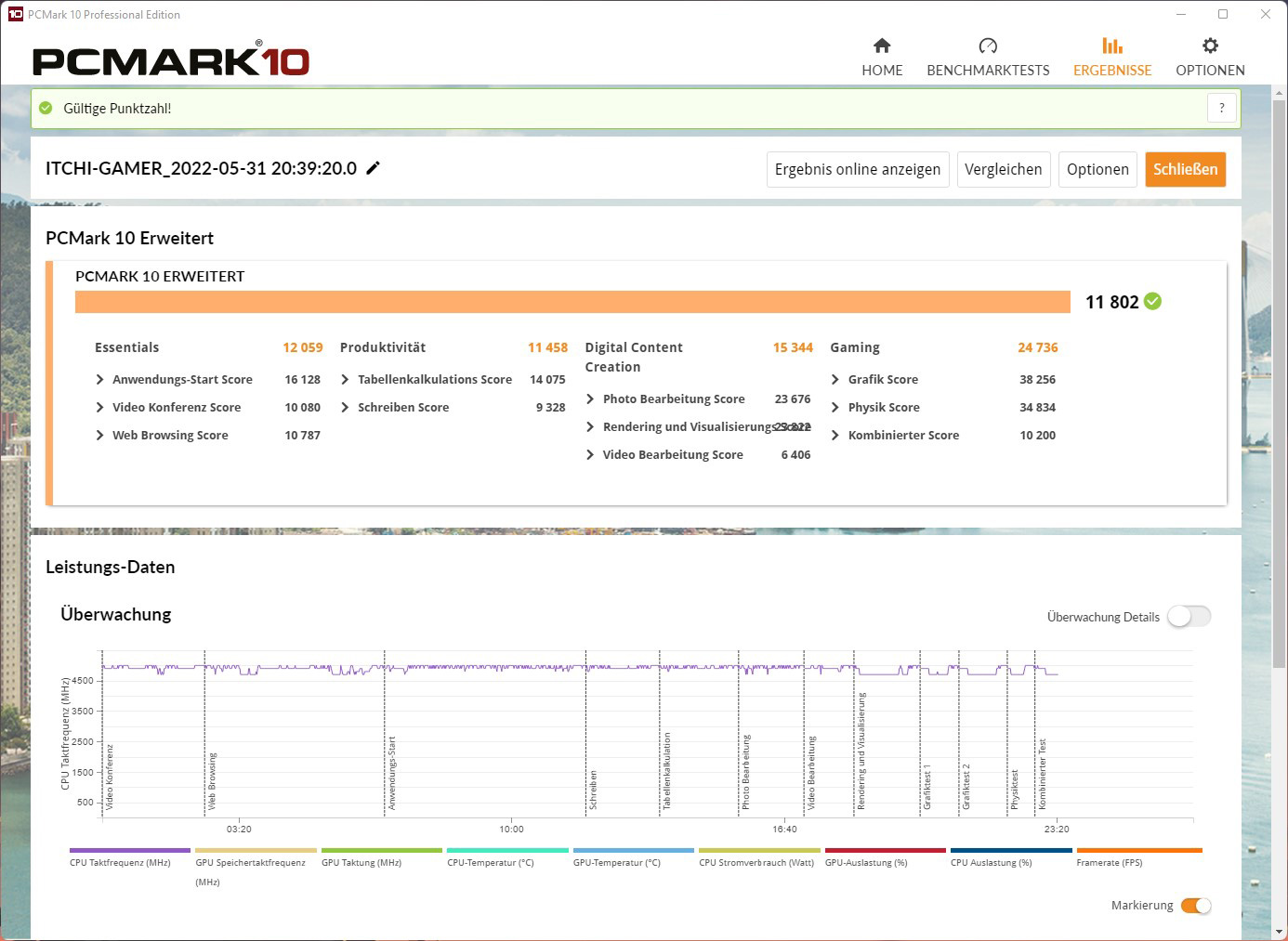The height and width of the screenshot is (941, 1288).
Task: Click the Anwendungs-Start chart marker
Action: click(392, 772)
